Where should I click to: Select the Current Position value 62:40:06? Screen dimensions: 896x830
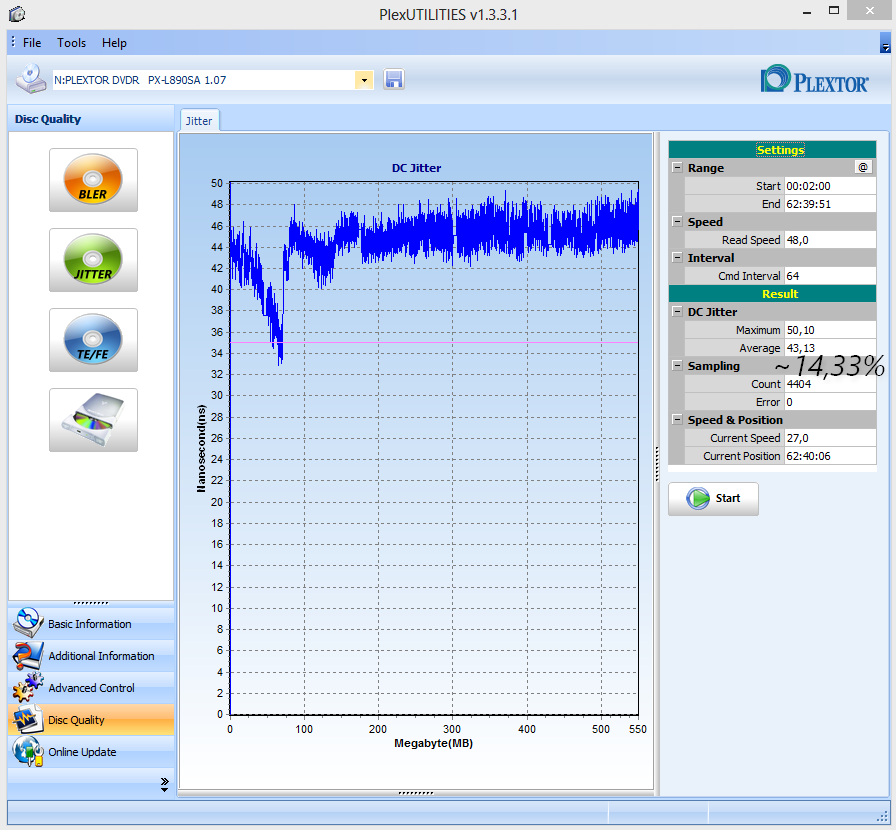830,456
